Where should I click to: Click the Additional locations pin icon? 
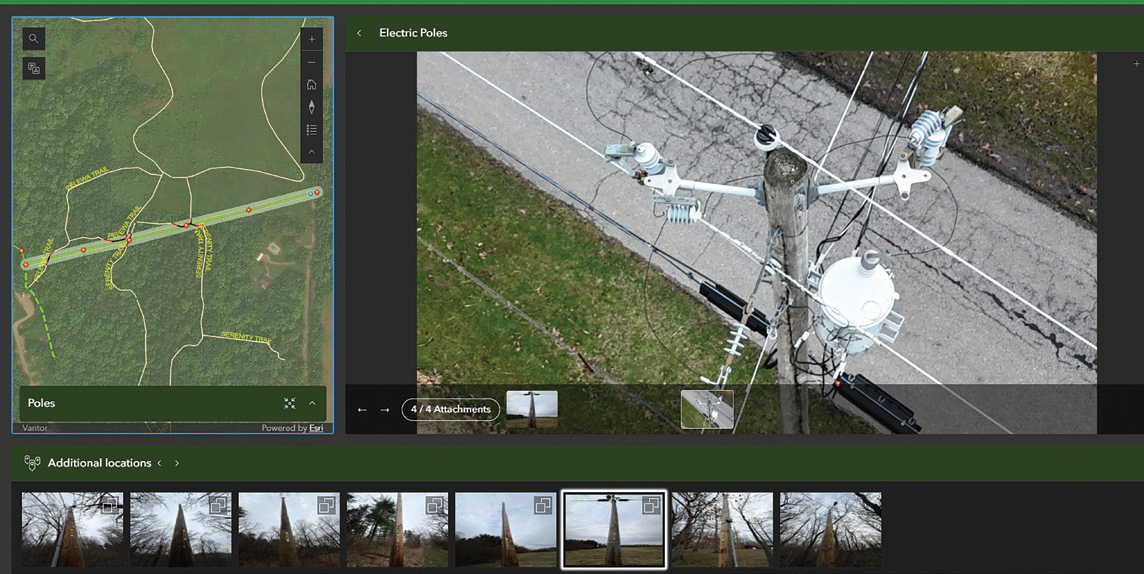32,463
